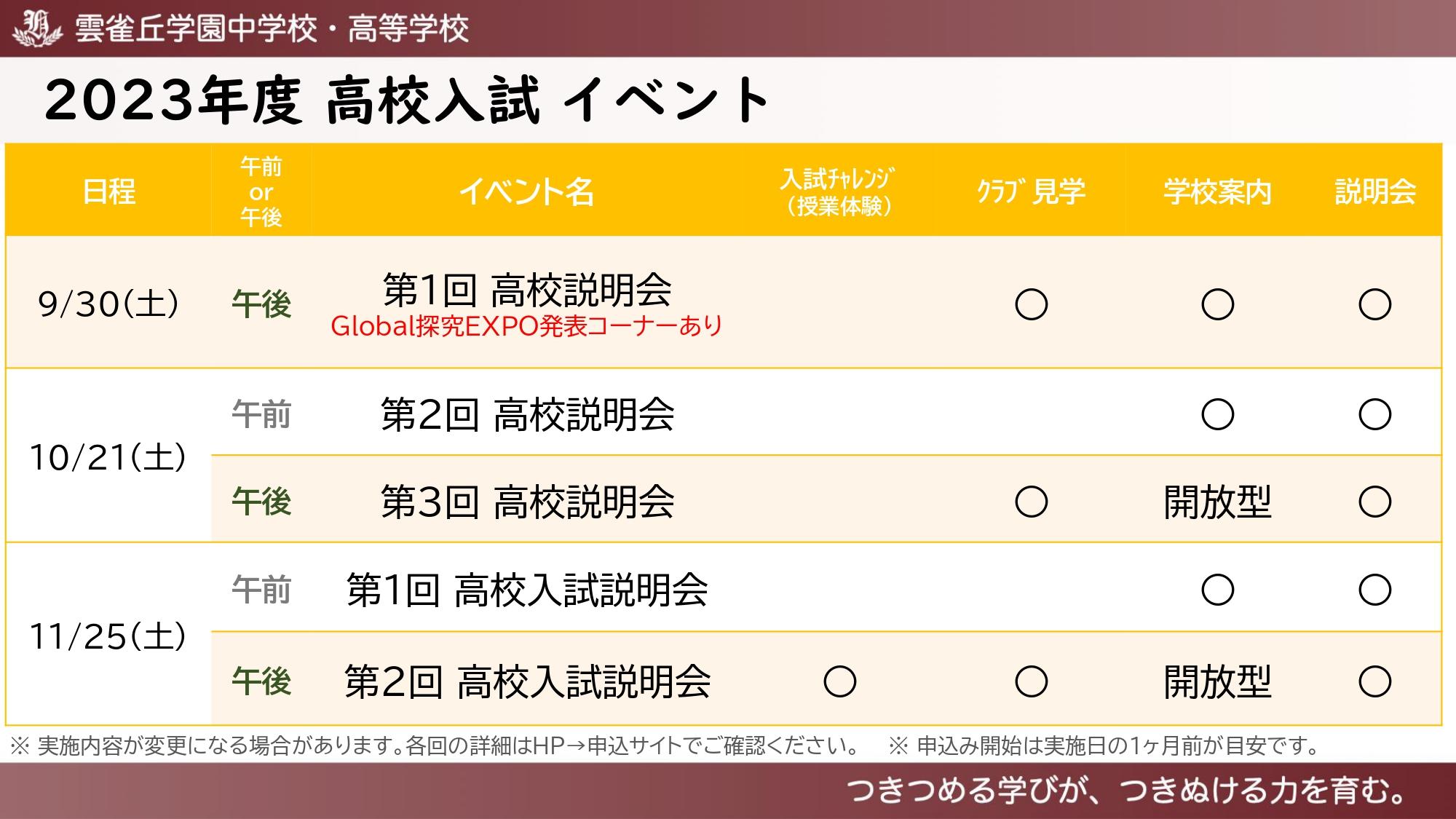The height and width of the screenshot is (819, 1456).
Task: Click the 9/30(土) date cell
Action: [108, 304]
